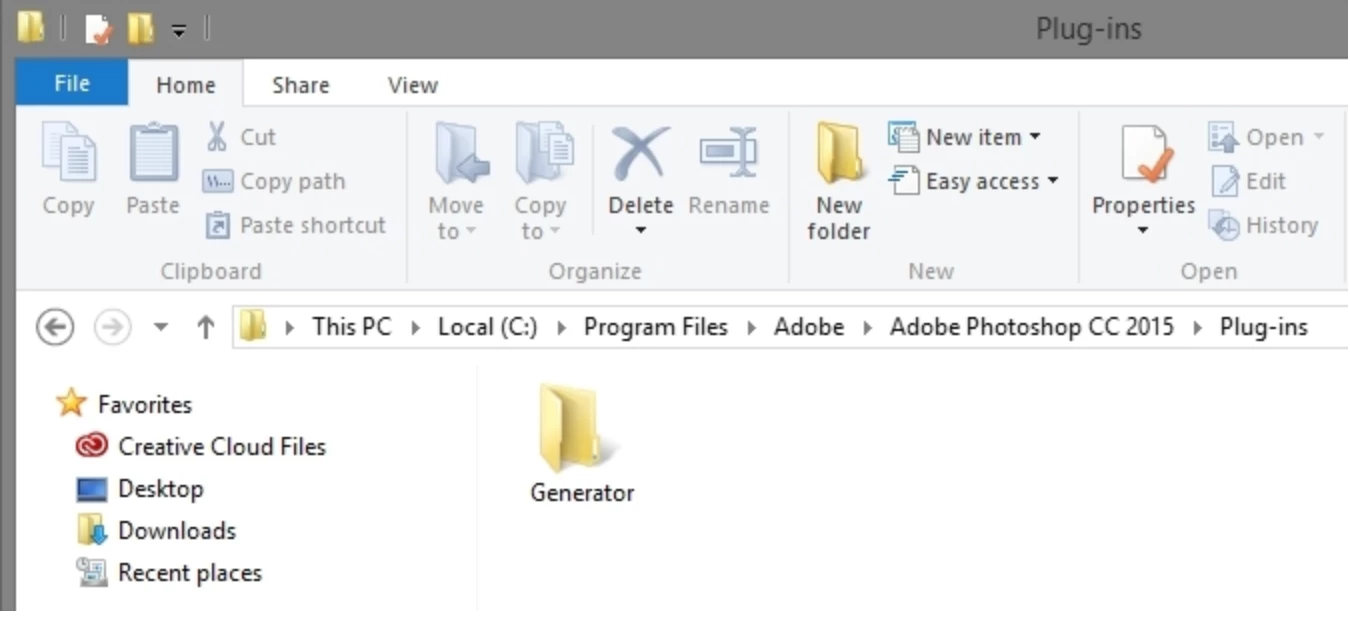1350x624 pixels.
Task: Click the Open button in ribbon
Action: point(1256,137)
